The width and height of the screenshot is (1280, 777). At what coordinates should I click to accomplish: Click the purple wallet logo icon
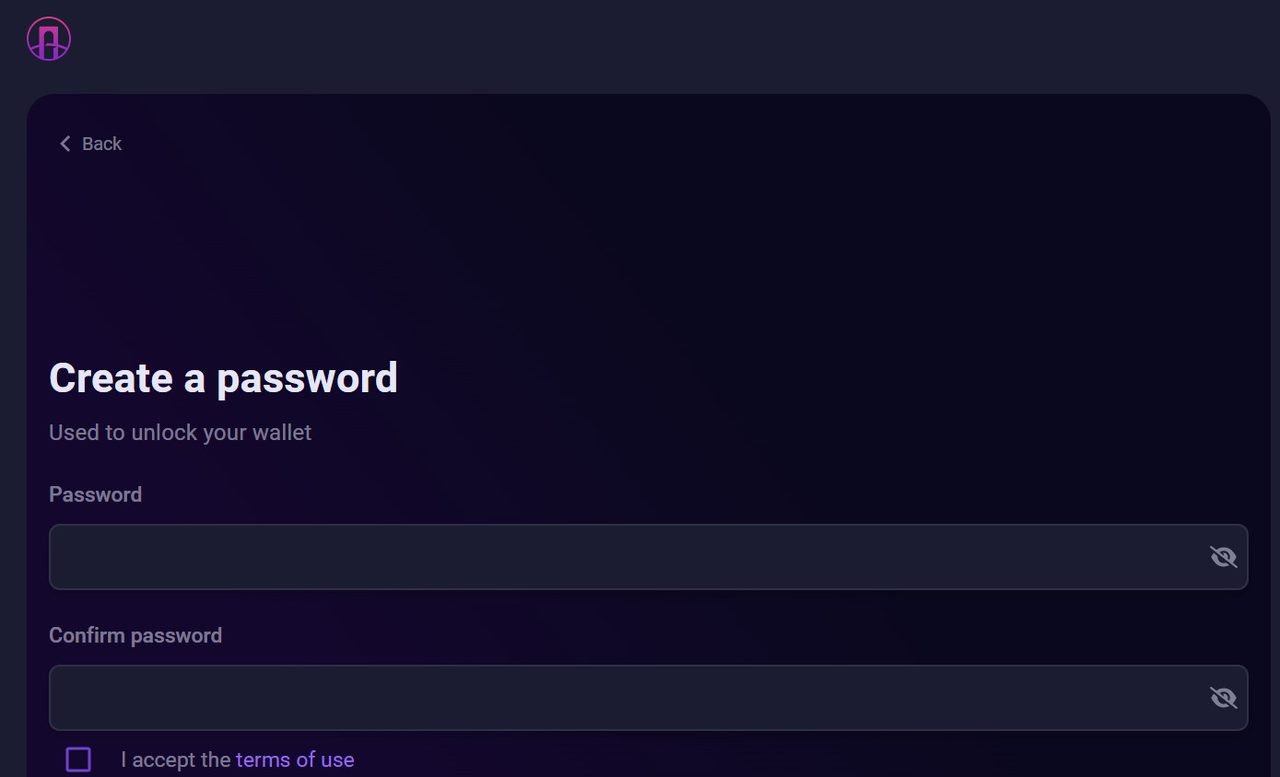pyautogui.click(x=48, y=39)
